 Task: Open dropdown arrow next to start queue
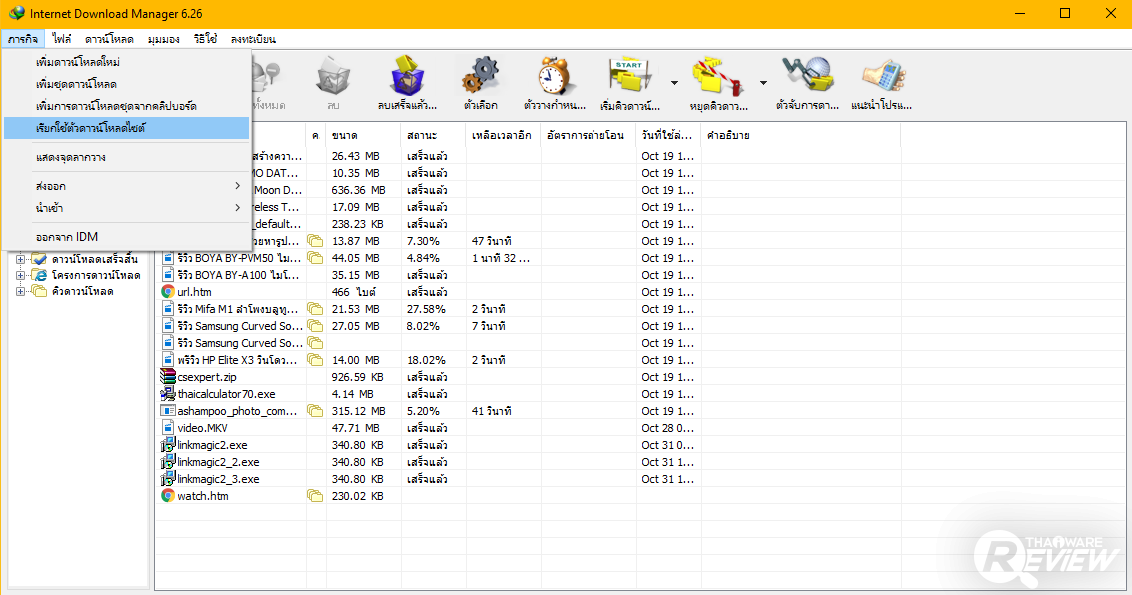click(x=674, y=83)
